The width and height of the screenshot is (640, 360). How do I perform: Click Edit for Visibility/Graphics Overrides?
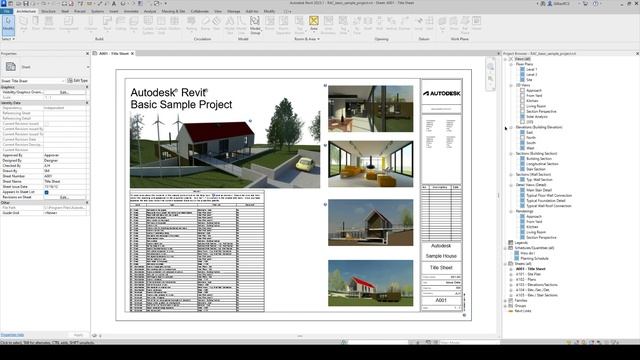pos(64,92)
